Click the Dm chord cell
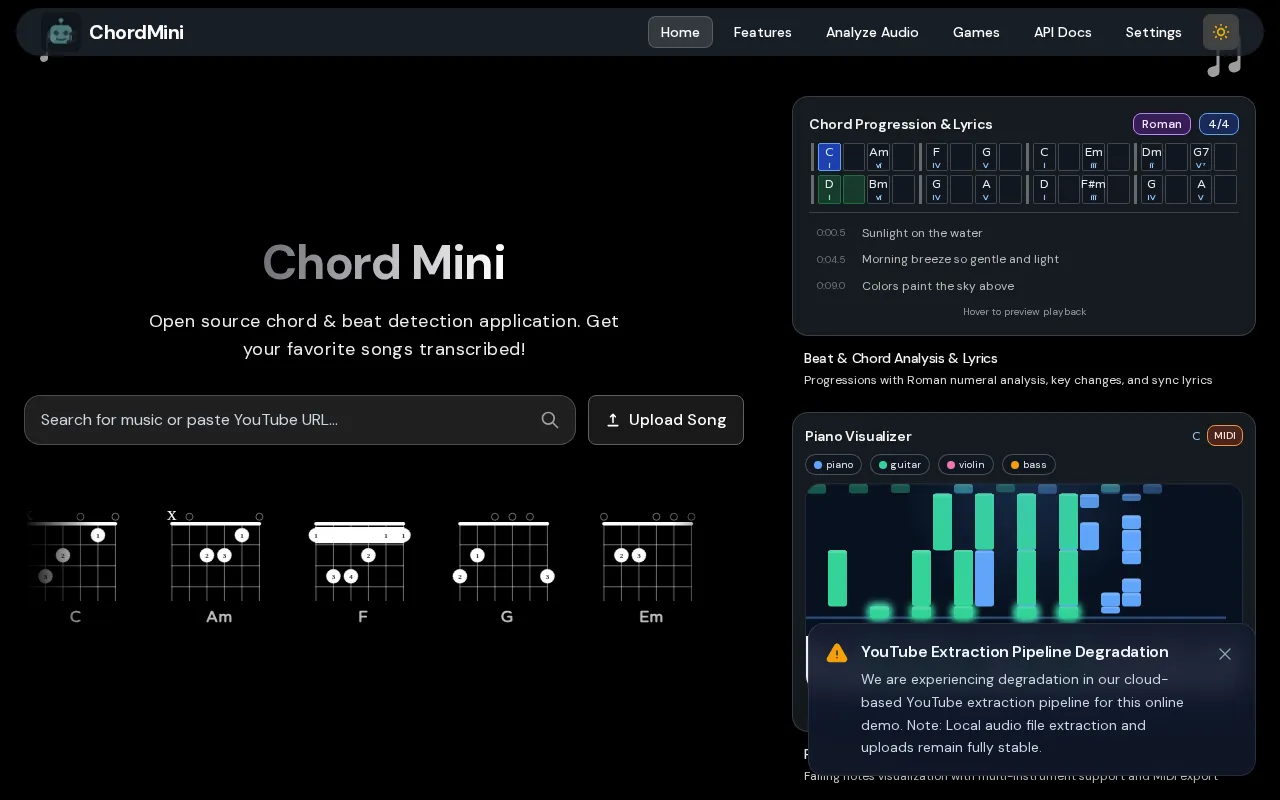The width and height of the screenshot is (1280, 800). click(x=1152, y=157)
